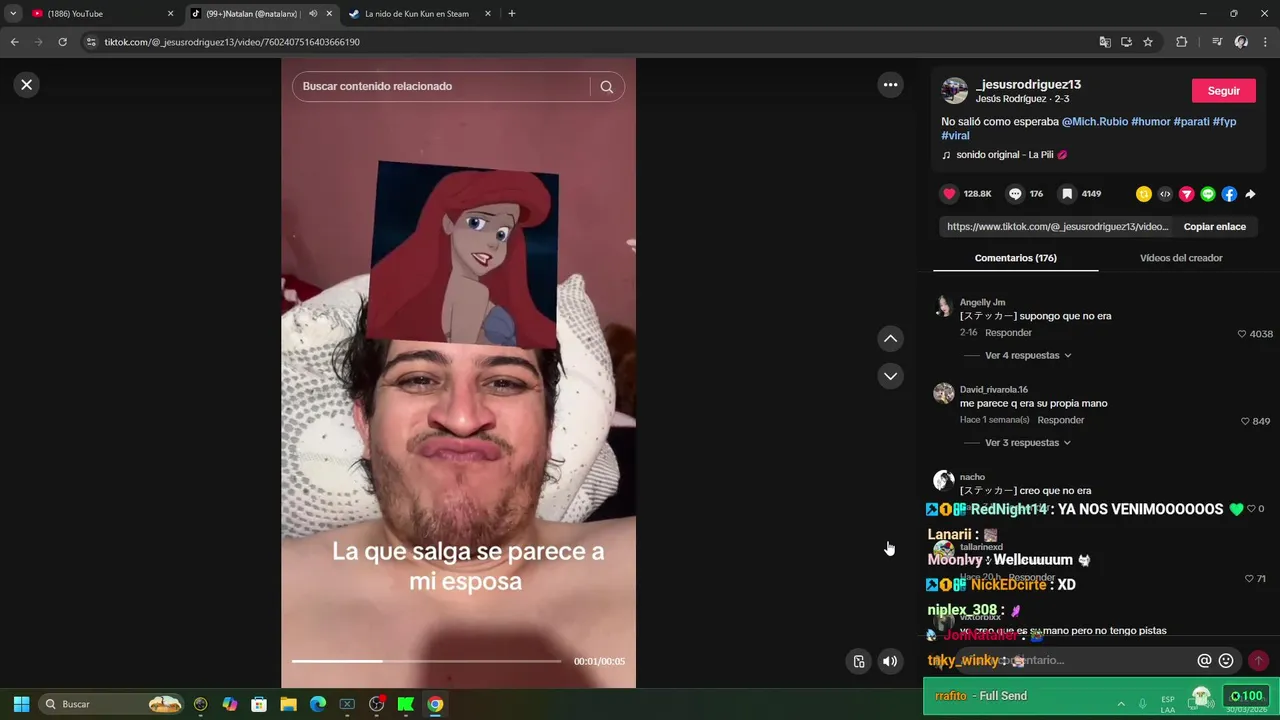This screenshot has height=720, width=1280.
Task: Mute the TikTok tab audio icon
Action: tap(313, 14)
